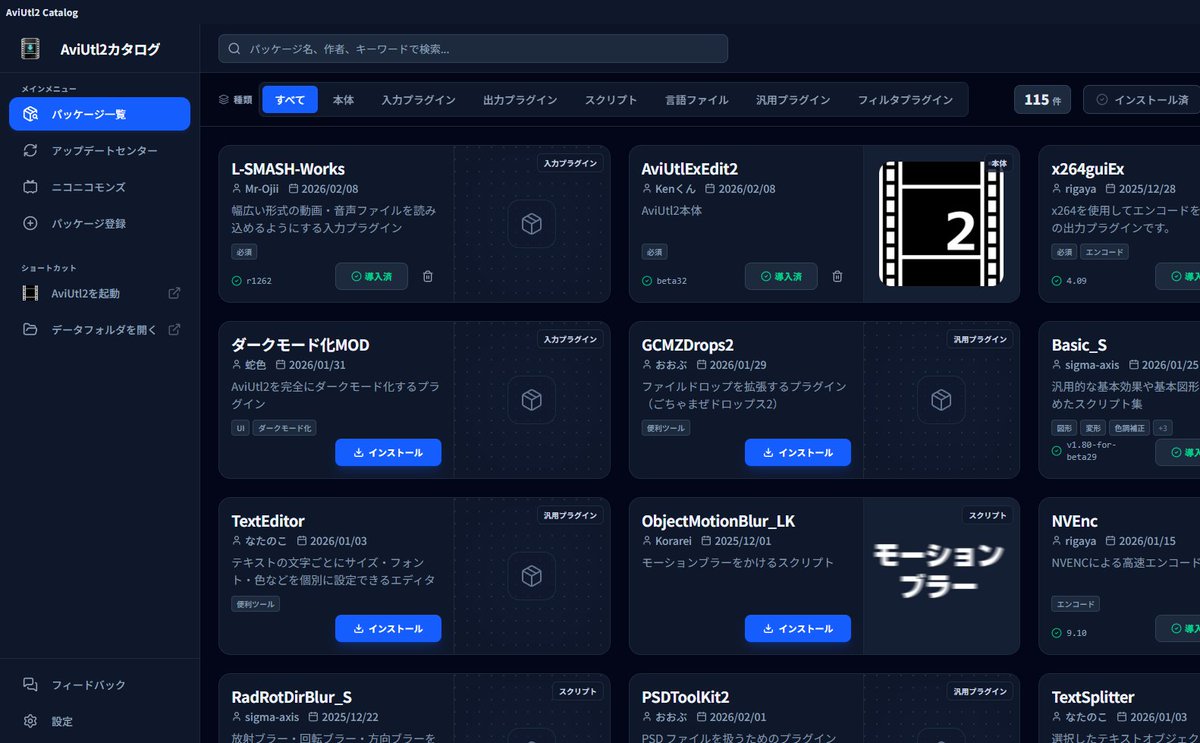This screenshot has height=743, width=1200.
Task: Click the AviUtlExEdit2 film strip thumbnail
Action: click(x=941, y=224)
